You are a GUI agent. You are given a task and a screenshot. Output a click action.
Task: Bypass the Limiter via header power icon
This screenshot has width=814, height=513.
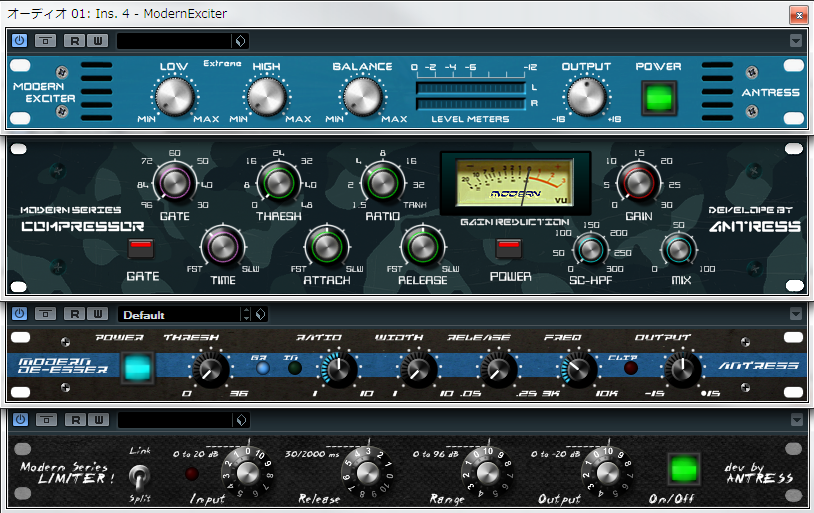[20, 419]
